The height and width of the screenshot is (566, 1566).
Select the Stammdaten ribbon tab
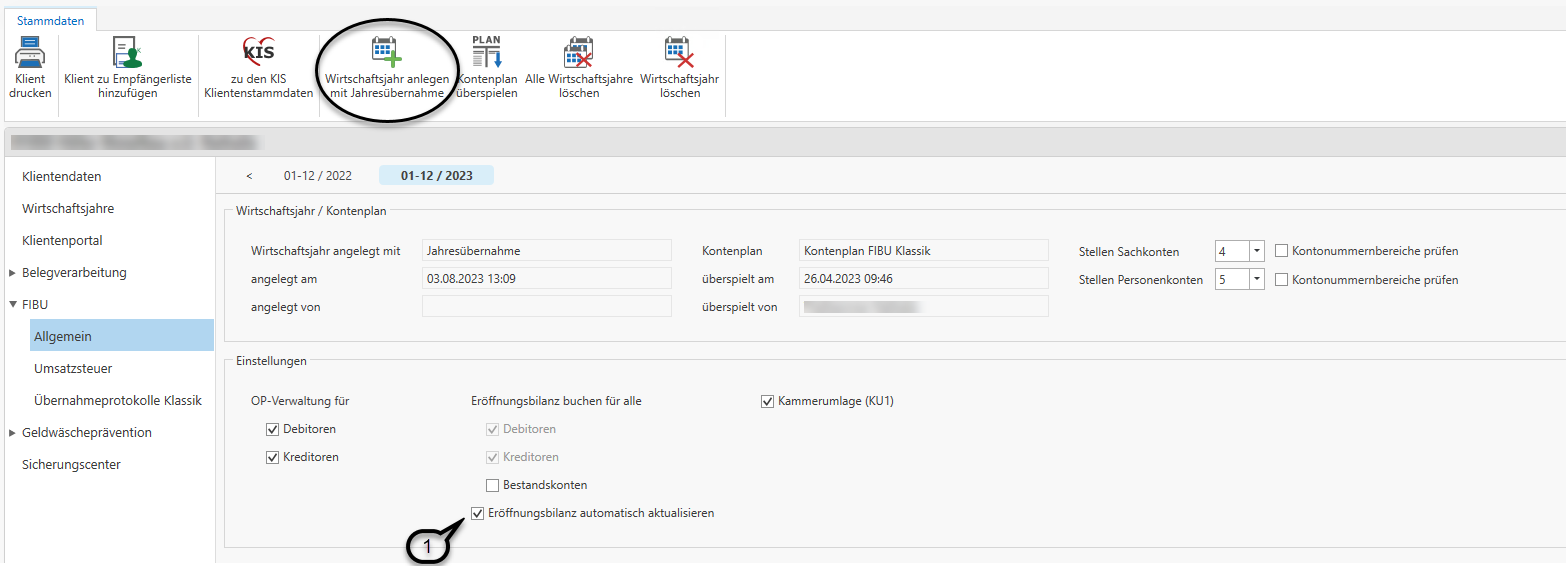coord(51,20)
